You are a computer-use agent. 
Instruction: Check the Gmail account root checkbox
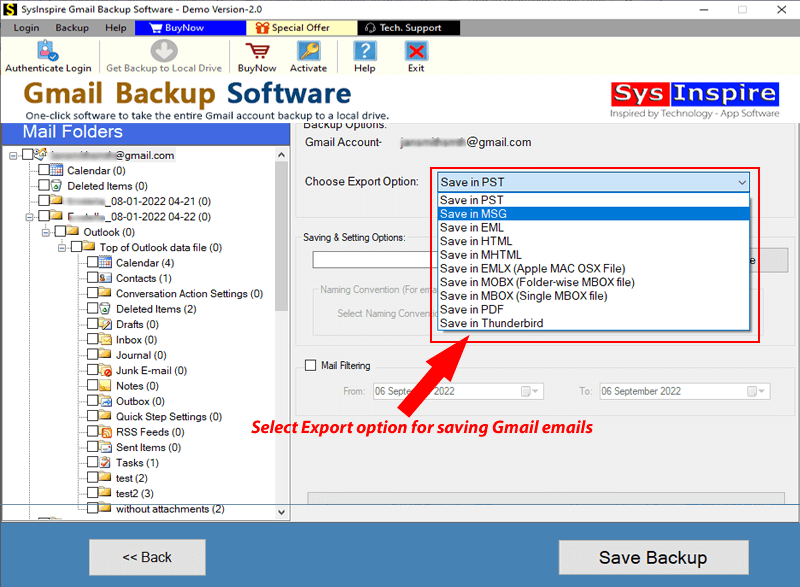point(28,154)
